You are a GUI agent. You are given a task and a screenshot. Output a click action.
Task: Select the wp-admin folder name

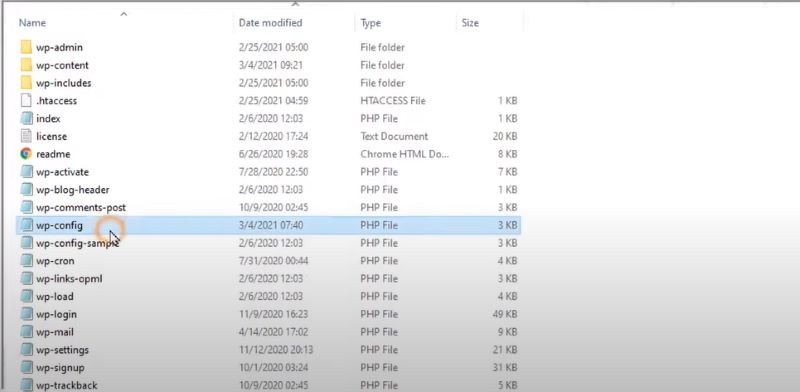pyautogui.click(x=59, y=47)
